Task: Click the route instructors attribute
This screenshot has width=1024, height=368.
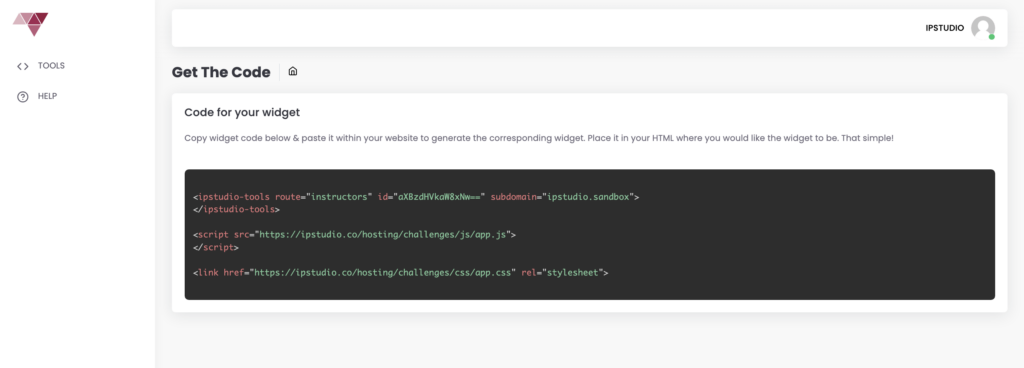Action: coord(323,196)
